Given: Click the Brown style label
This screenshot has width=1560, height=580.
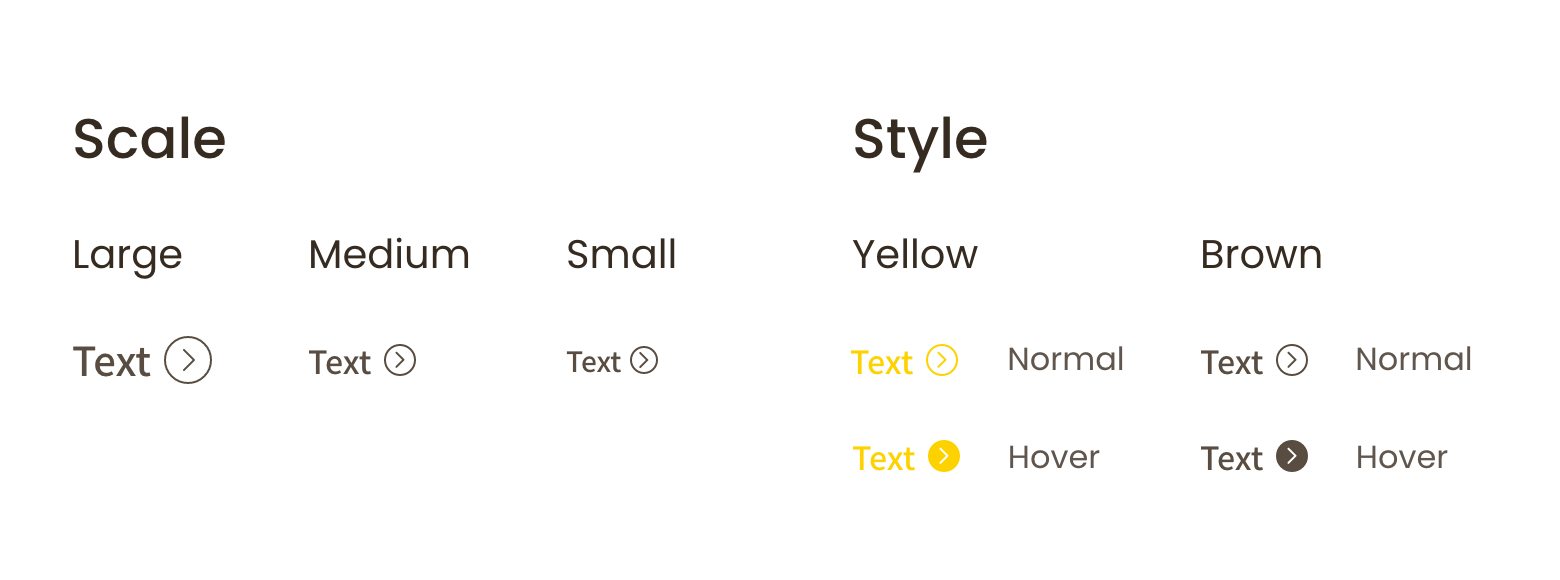Looking at the screenshot, I should (x=1261, y=254).
